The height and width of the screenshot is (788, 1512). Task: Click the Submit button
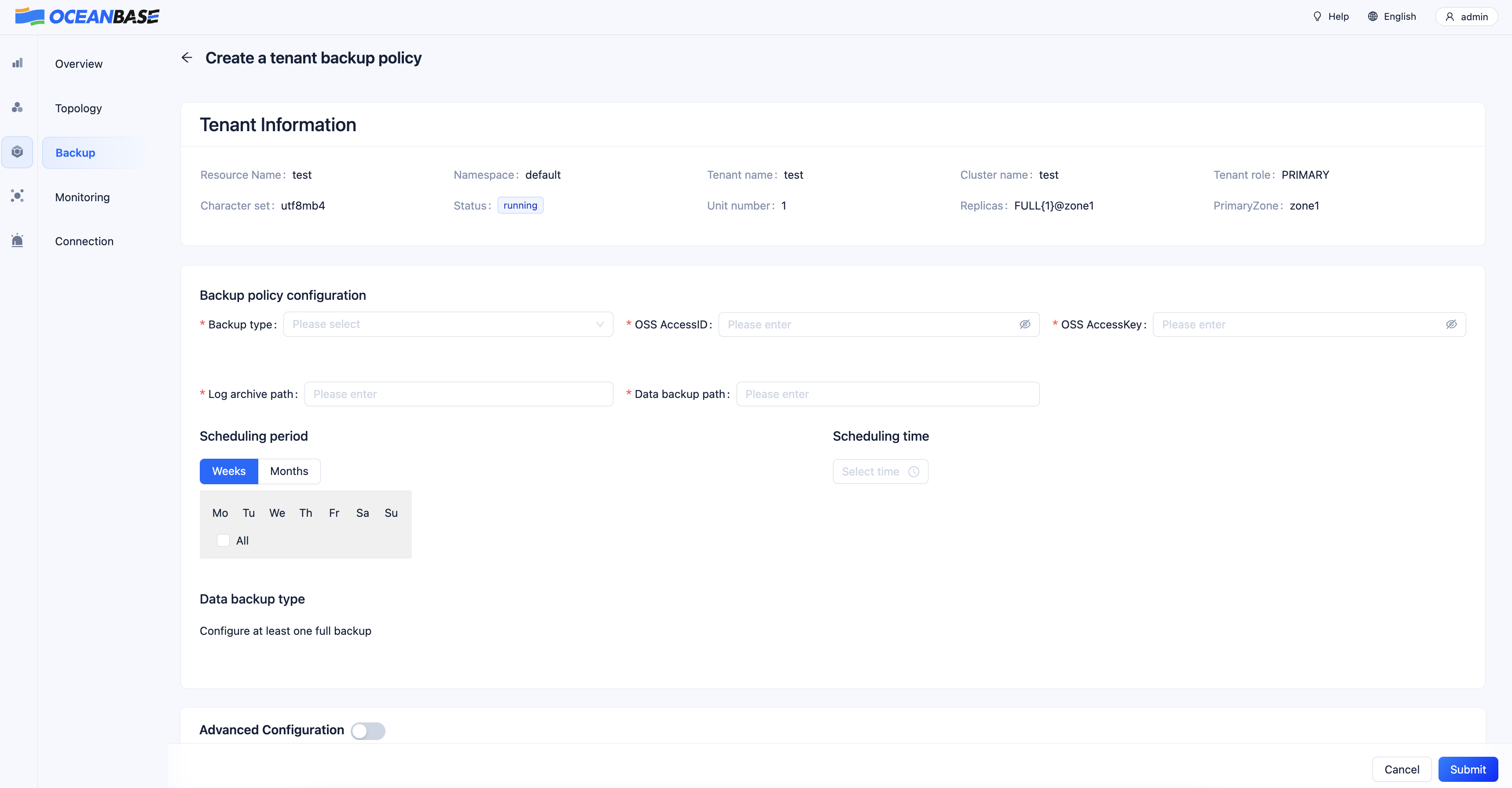(1468, 769)
